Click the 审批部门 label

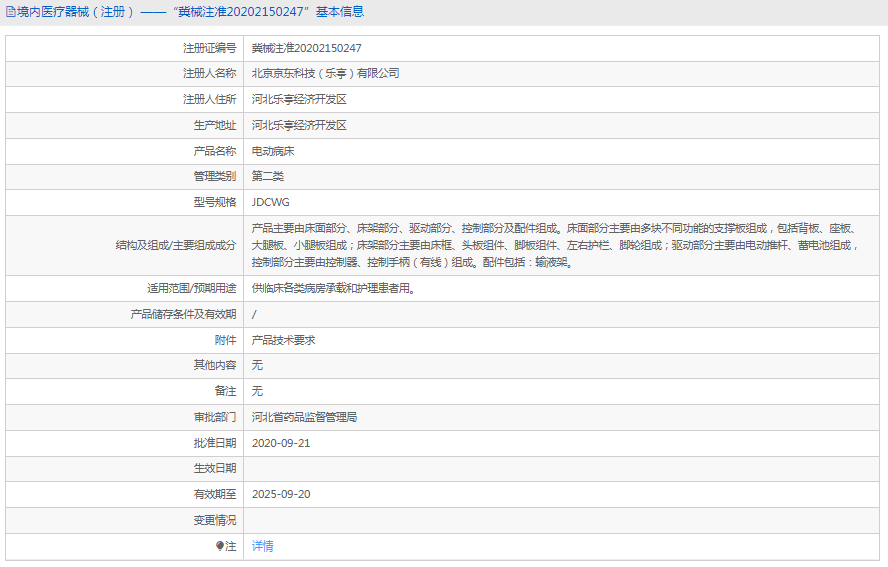tap(215, 417)
